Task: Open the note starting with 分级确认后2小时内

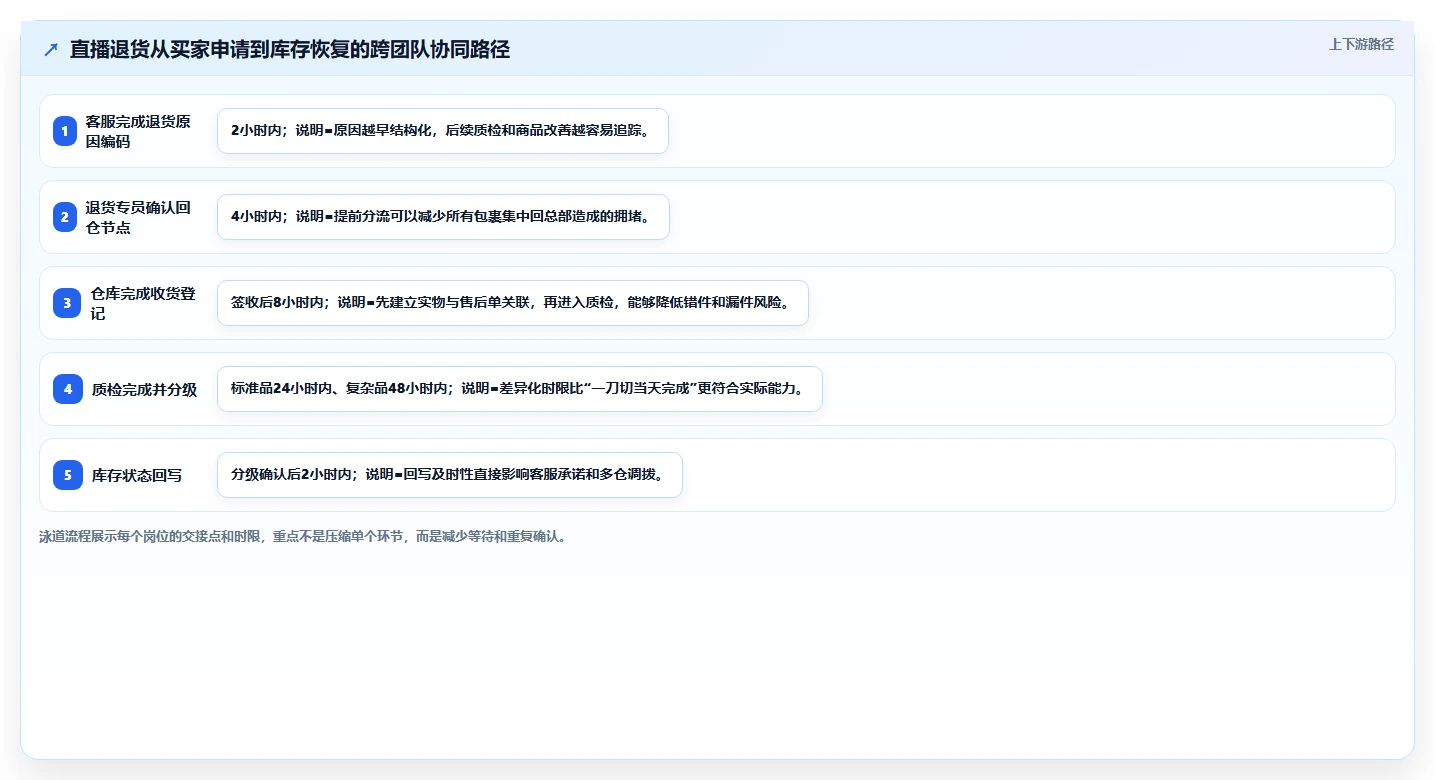Action: point(449,475)
